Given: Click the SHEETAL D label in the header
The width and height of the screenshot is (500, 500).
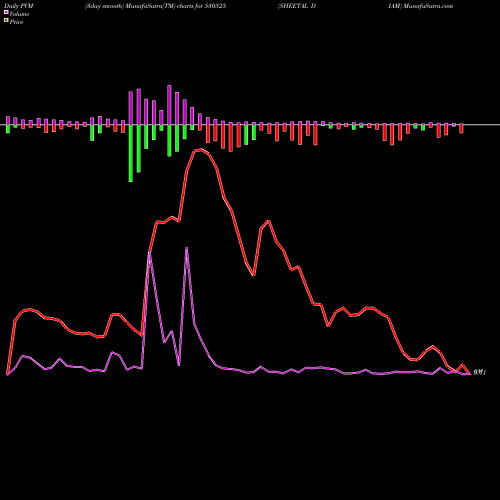Looking at the screenshot, I should [297, 6].
